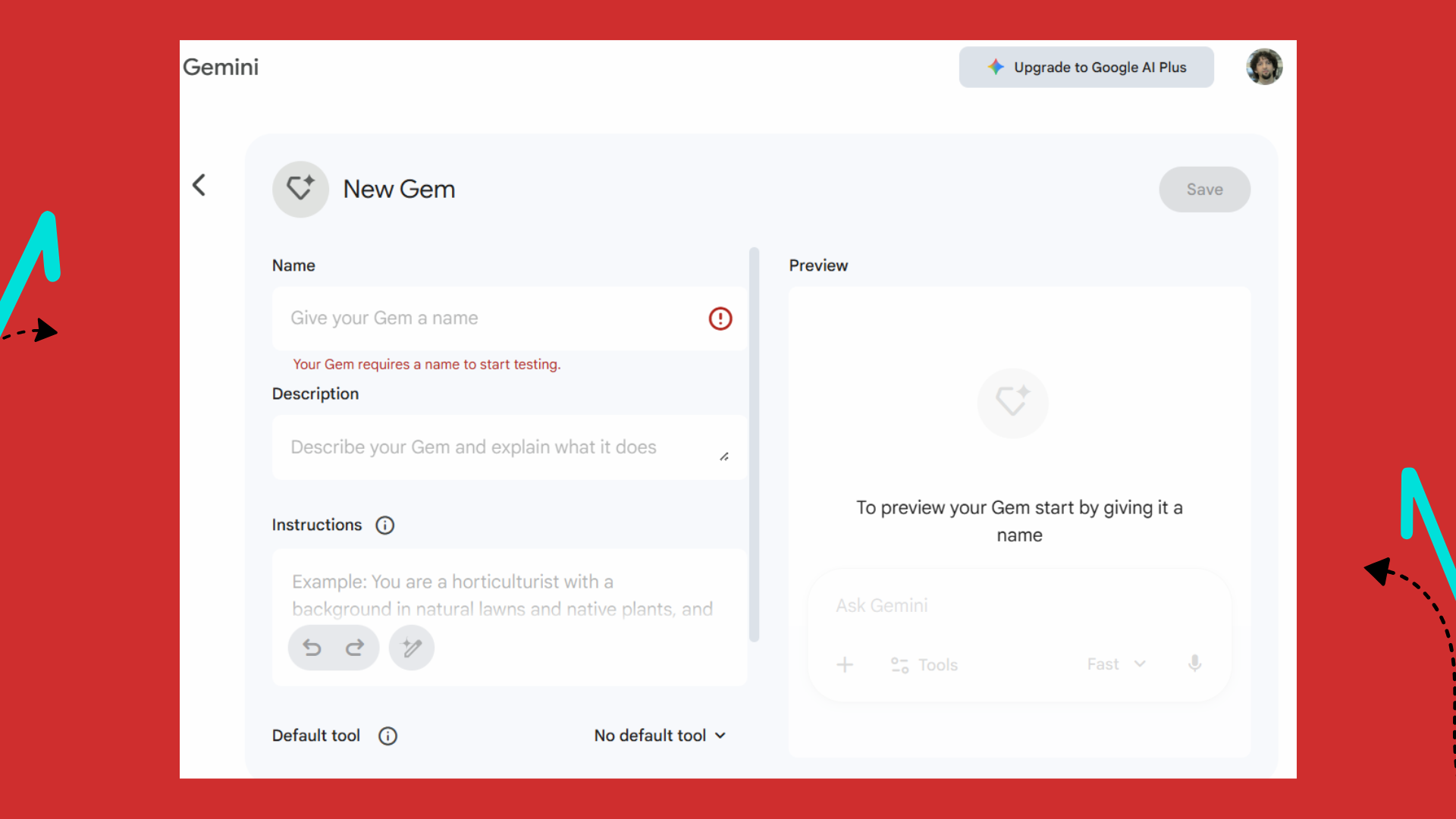
Task: Click the microphone icon in preview
Action: click(1194, 664)
